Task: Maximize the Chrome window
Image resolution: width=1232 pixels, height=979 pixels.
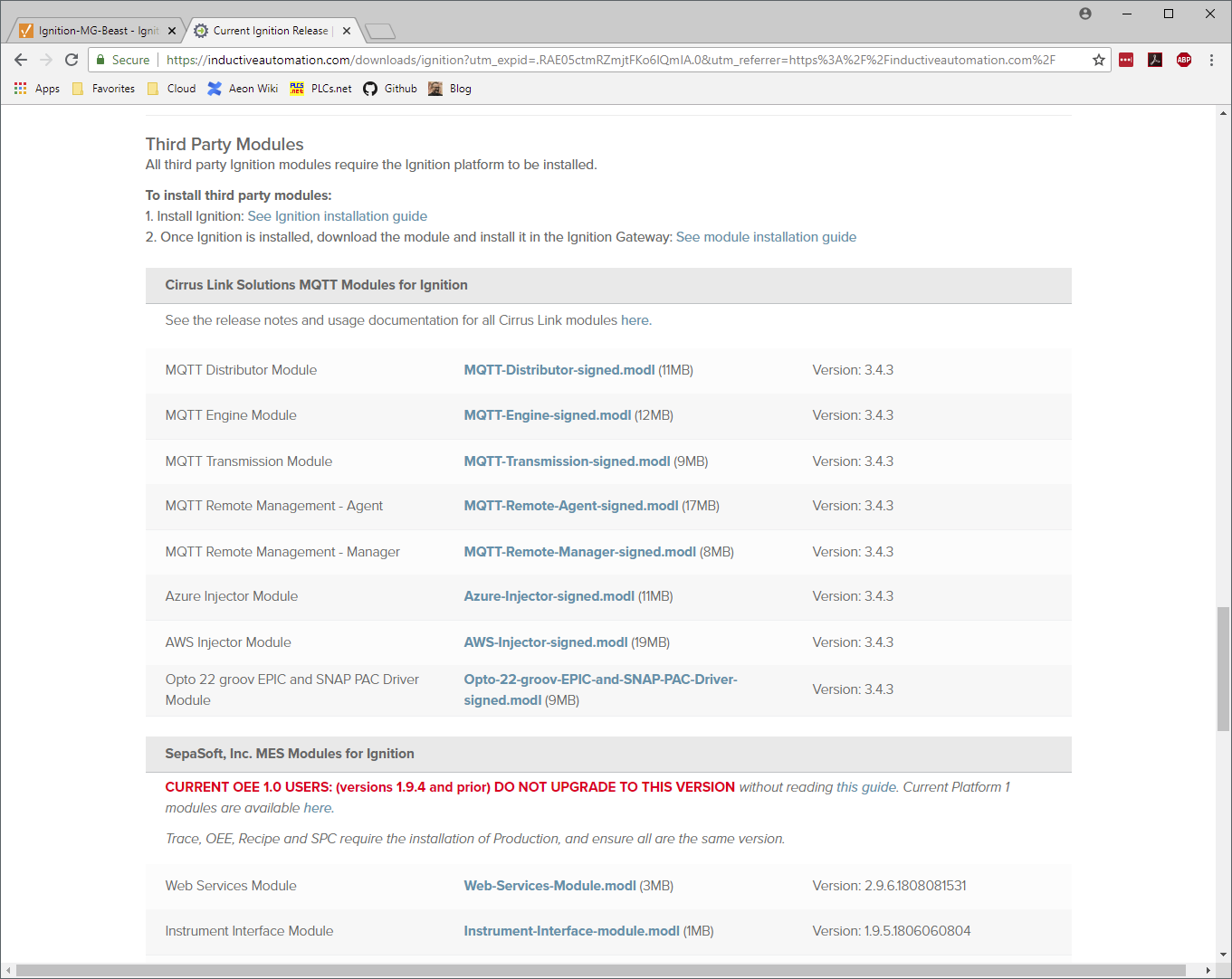Action: pos(1169,14)
